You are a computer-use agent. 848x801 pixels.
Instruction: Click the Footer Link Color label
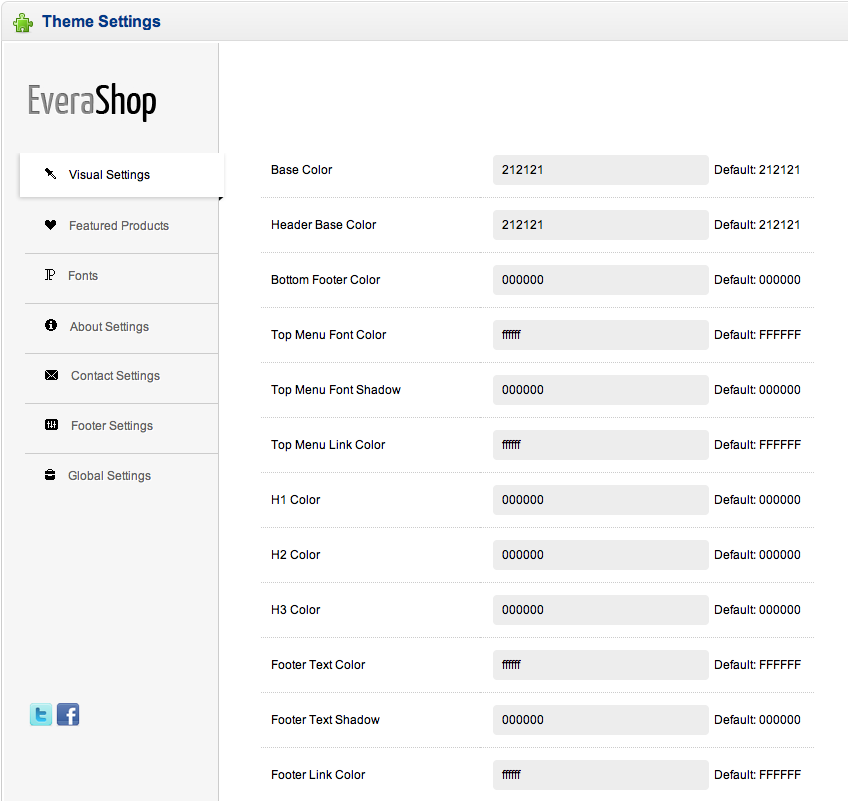pos(318,774)
